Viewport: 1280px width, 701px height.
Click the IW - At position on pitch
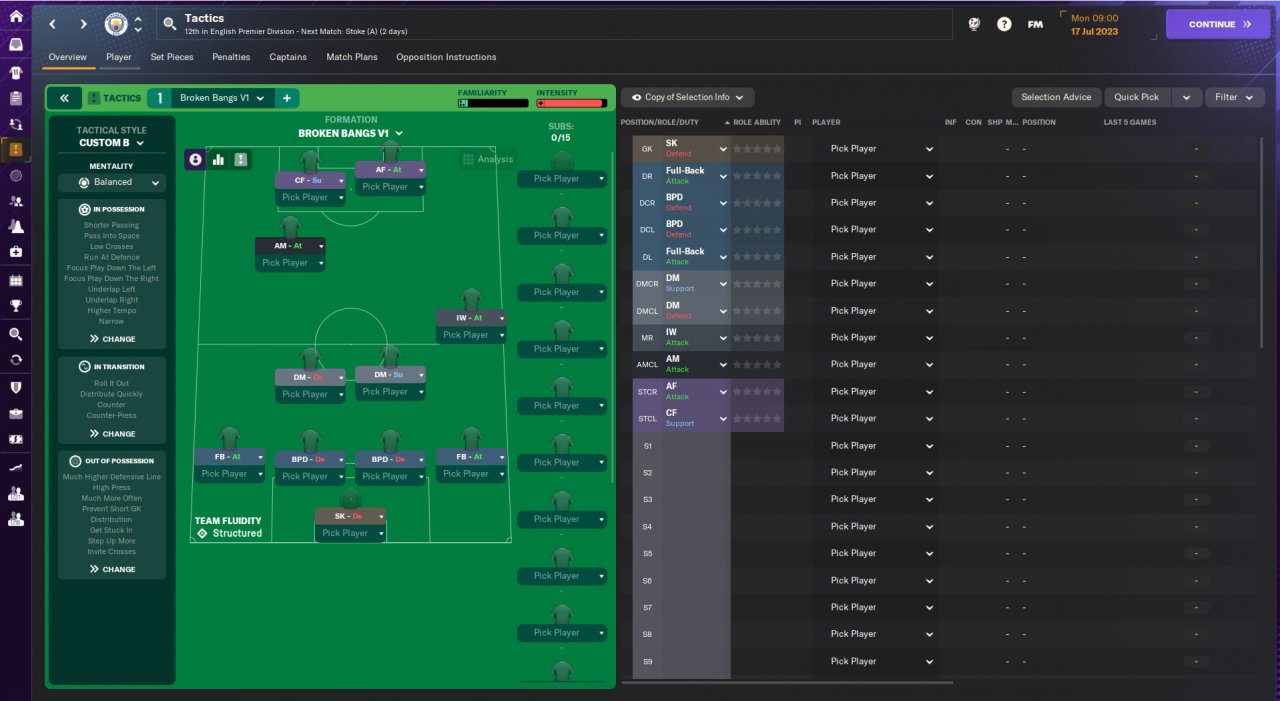(471, 318)
